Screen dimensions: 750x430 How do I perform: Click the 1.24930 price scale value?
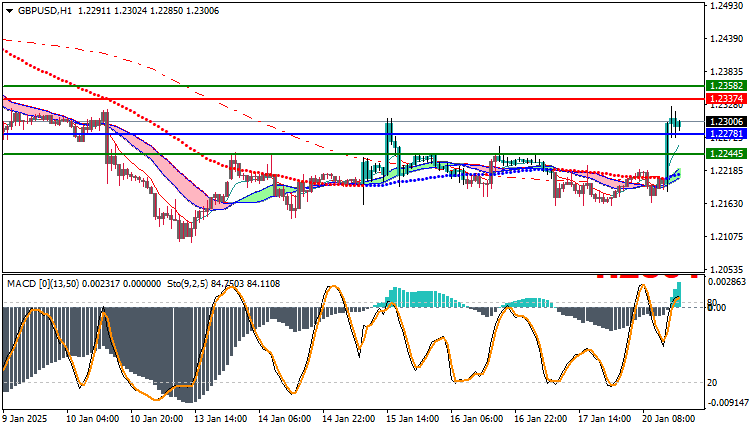tap(727, 6)
